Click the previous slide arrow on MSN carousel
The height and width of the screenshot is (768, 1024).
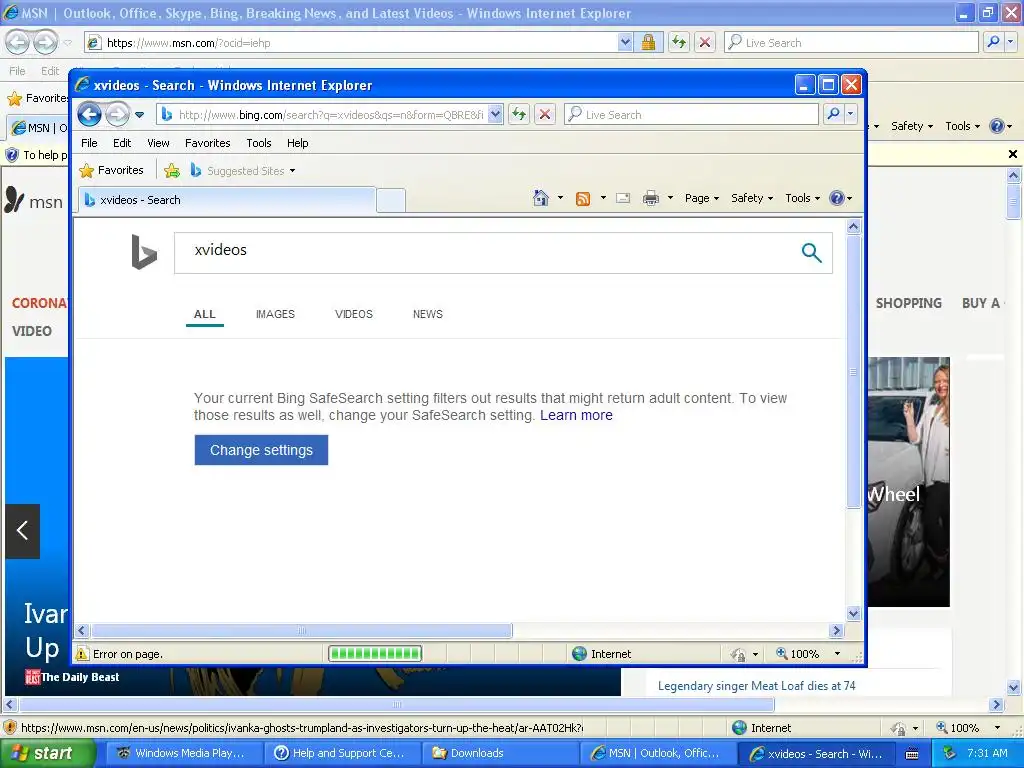(22, 530)
